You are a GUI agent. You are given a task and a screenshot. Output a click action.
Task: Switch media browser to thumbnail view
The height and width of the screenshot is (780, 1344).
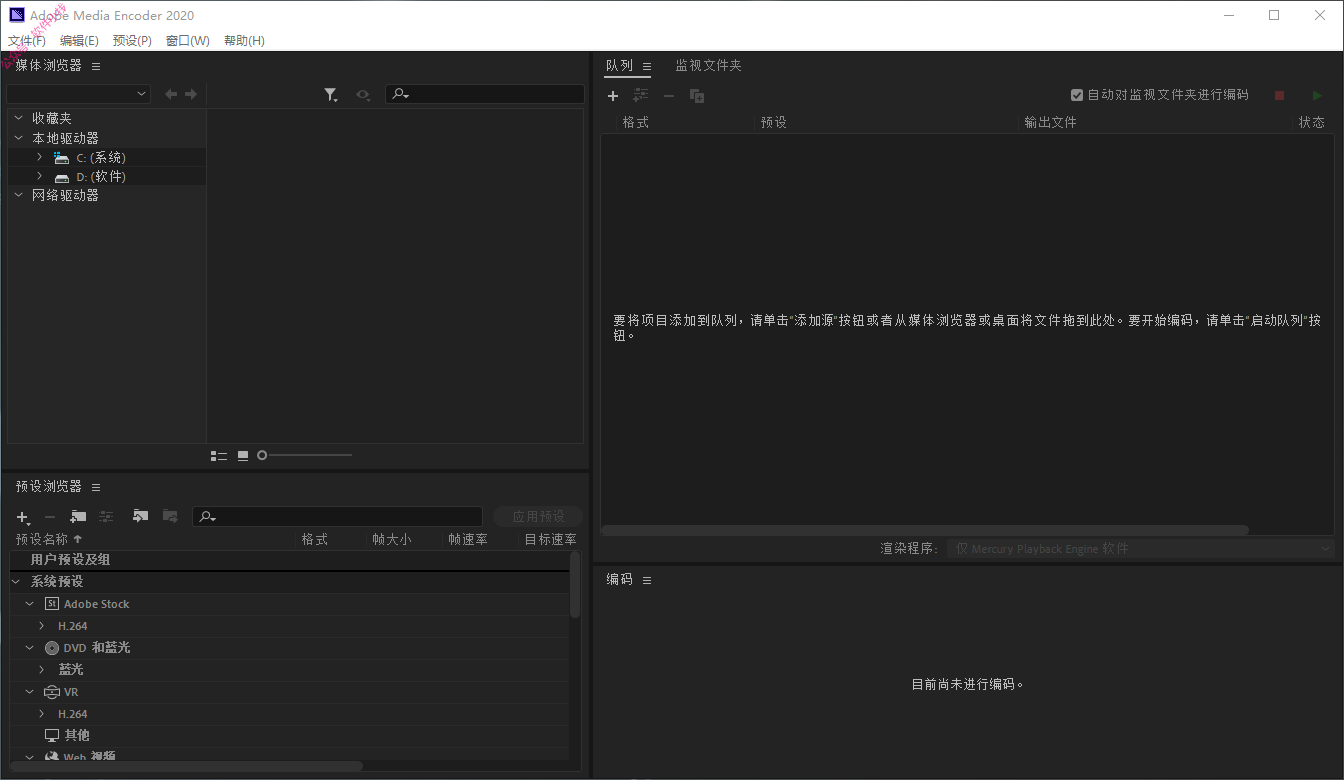pos(243,456)
